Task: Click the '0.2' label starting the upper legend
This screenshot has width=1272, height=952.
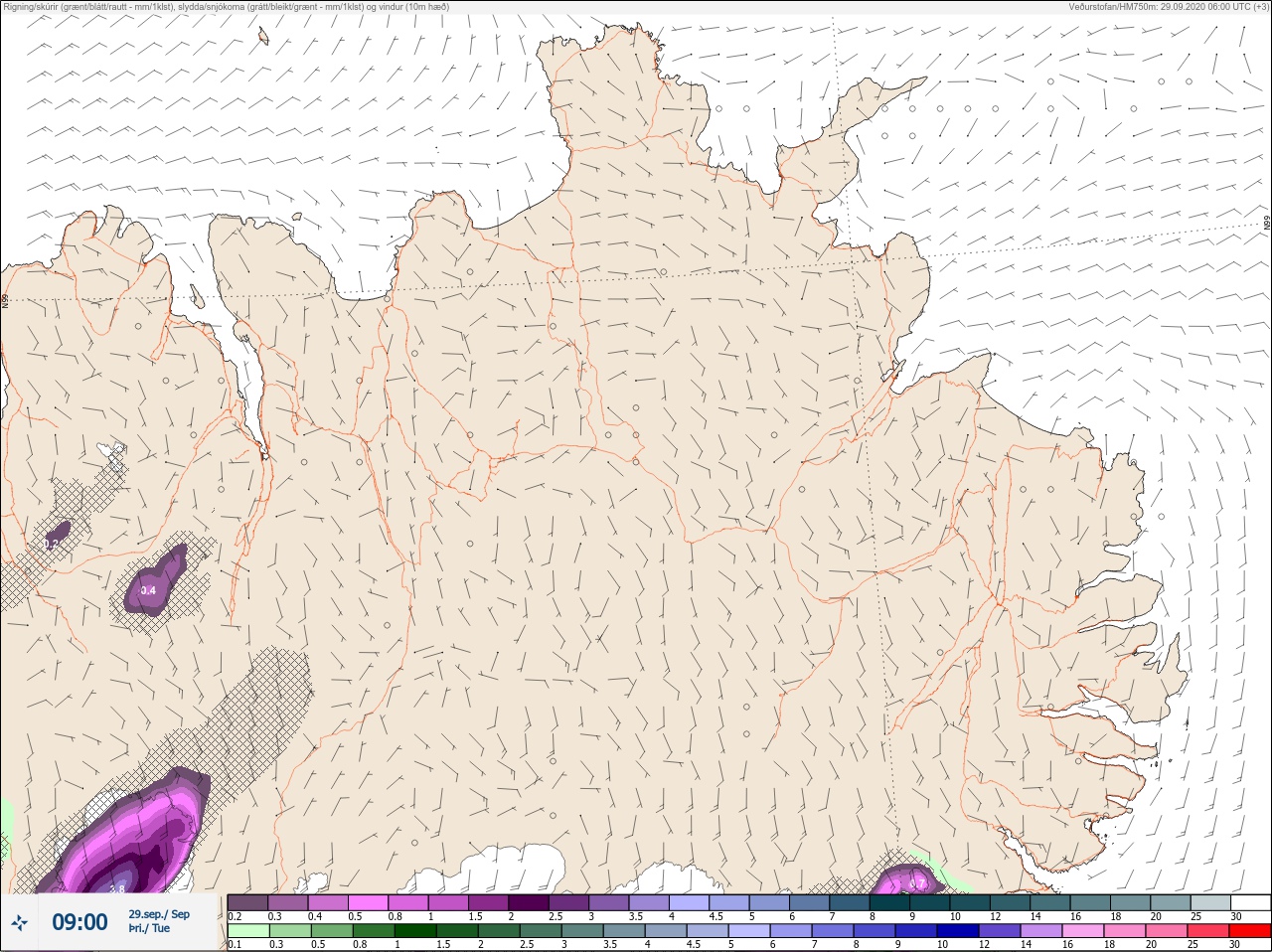Action: tap(235, 916)
